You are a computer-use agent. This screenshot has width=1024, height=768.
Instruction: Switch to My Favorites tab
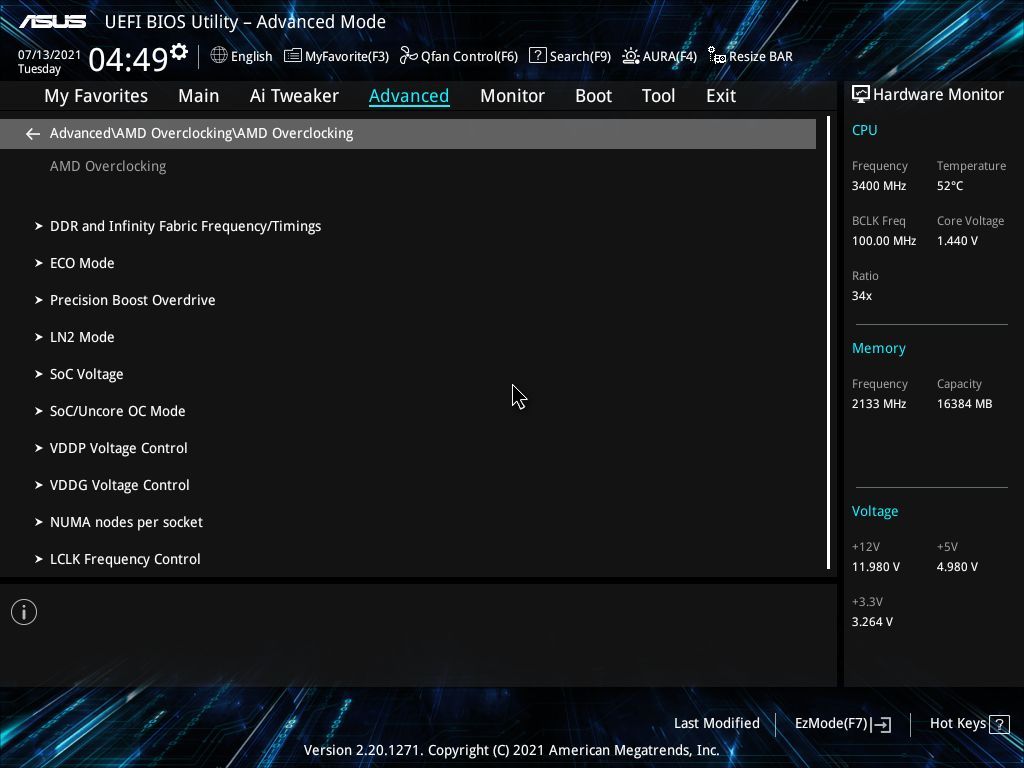pyautogui.click(x=96, y=96)
